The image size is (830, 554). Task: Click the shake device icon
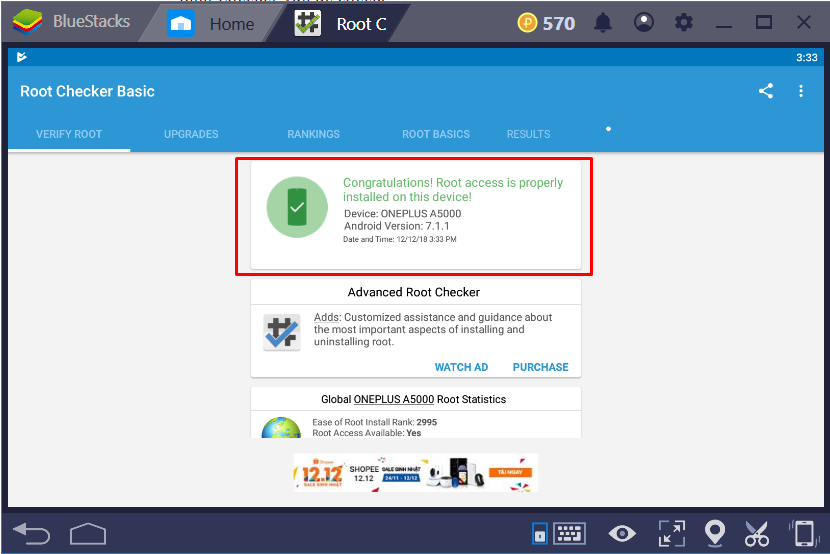804,533
